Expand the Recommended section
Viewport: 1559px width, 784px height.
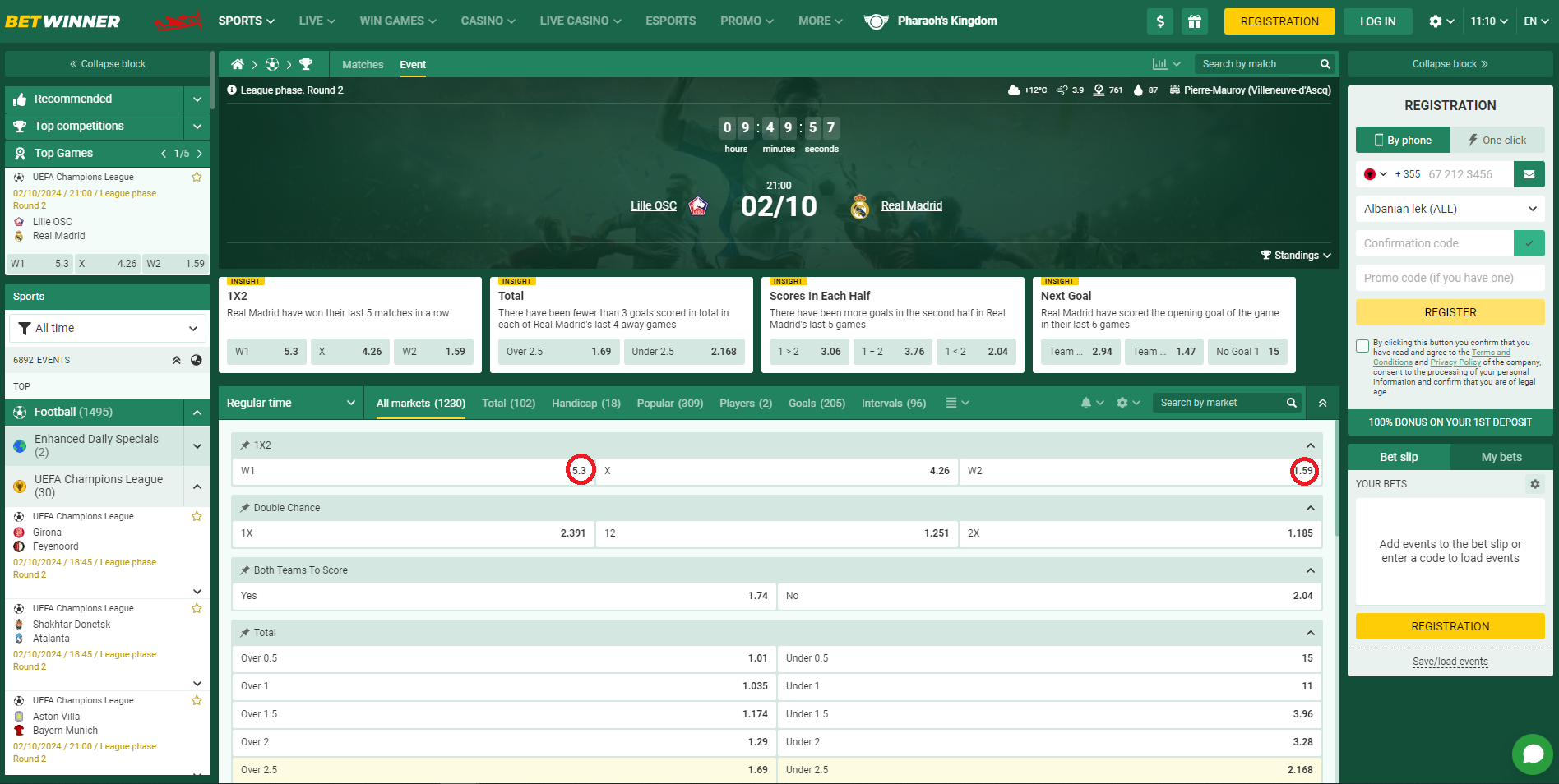(197, 99)
